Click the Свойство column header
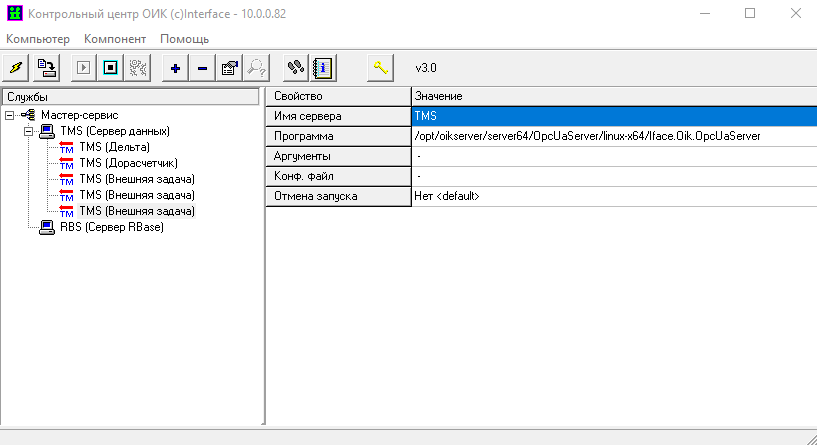This screenshot has width=817, height=445. (338, 96)
